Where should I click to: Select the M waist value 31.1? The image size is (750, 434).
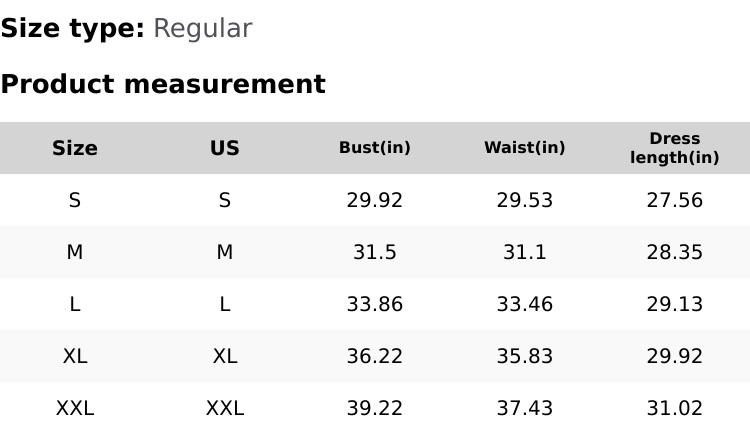click(x=525, y=252)
